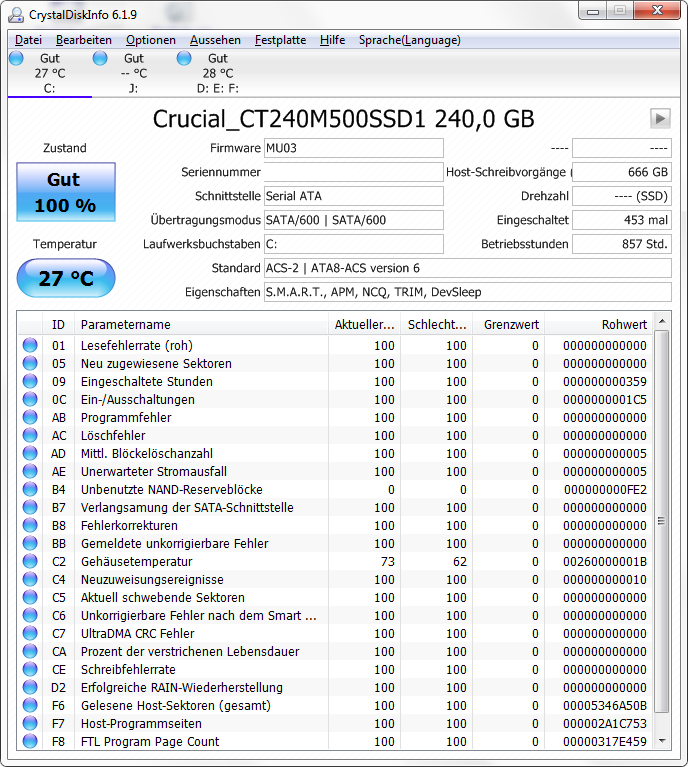This screenshot has height=767, width=688.
Task: Open the Optionen menu
Action: [151, 40]
